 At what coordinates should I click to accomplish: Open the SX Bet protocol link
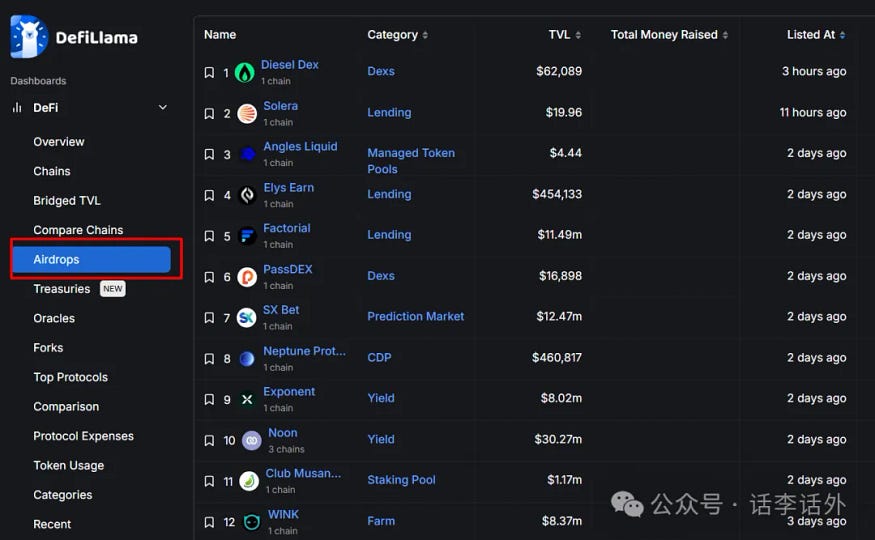coord(281,310)
